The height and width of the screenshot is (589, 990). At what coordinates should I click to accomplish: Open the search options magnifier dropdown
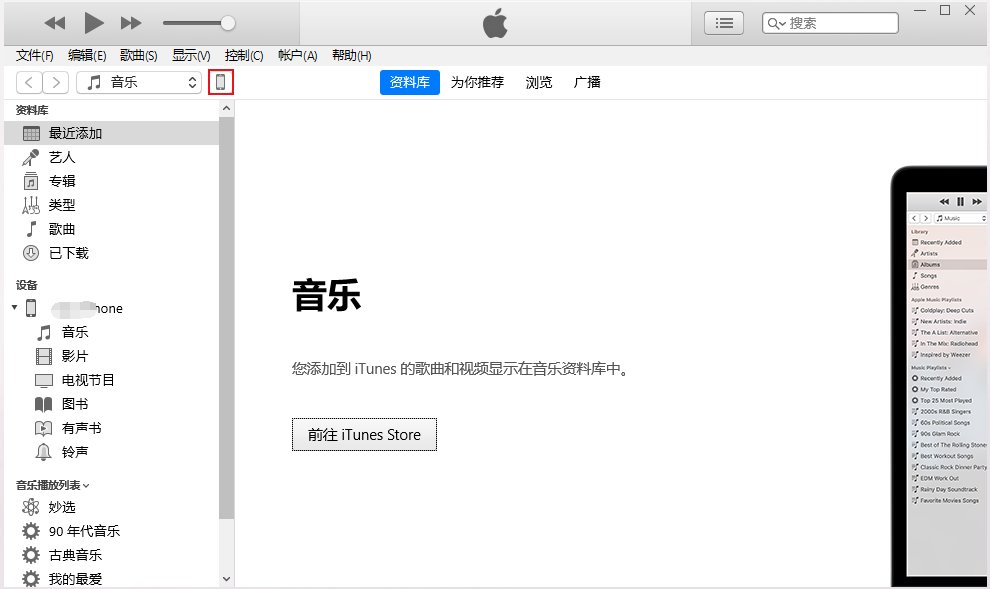click(x=777, y=24)
